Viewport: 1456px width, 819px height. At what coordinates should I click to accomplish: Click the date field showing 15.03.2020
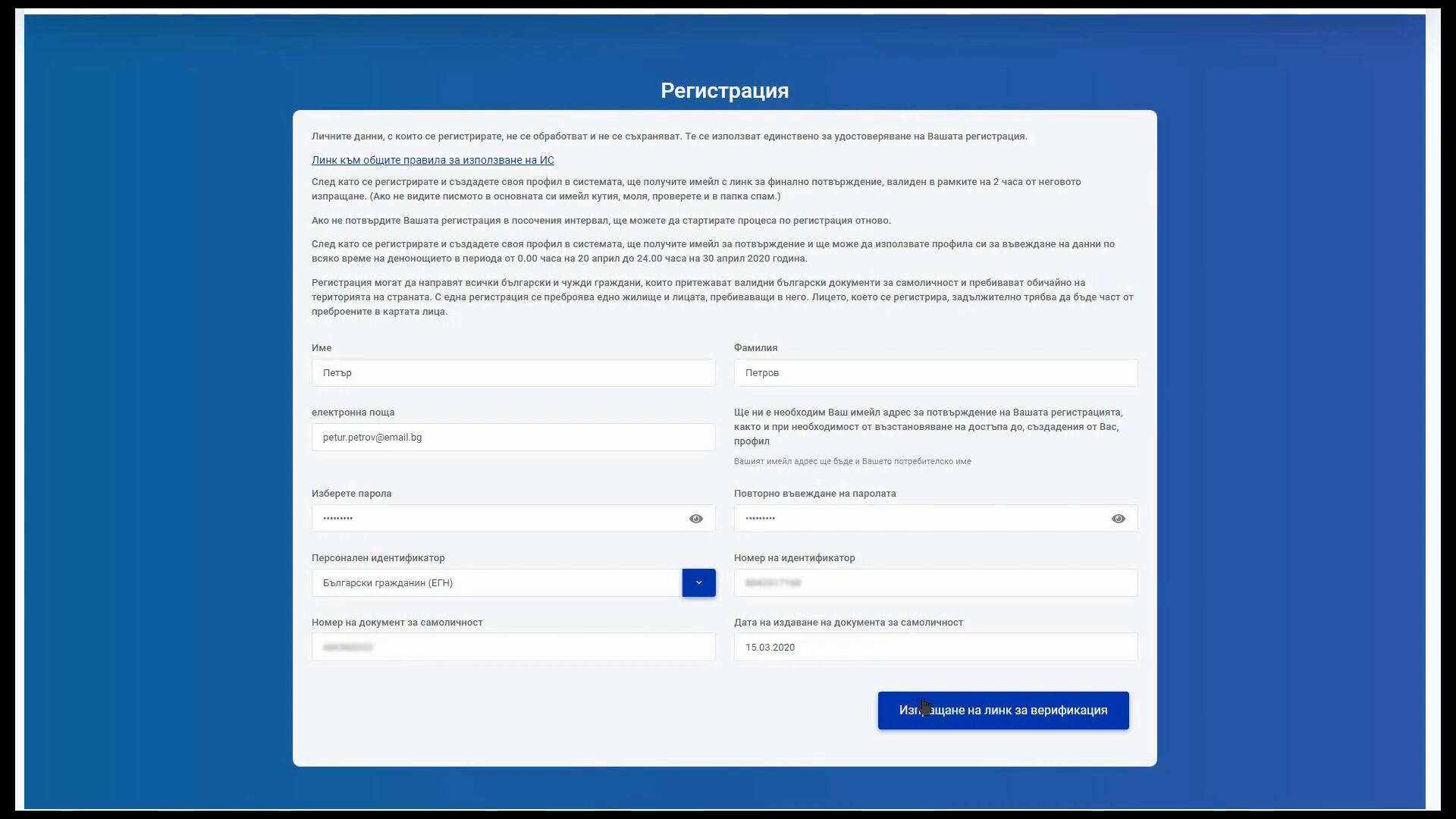pyautogui.click(x=935, y=647)
